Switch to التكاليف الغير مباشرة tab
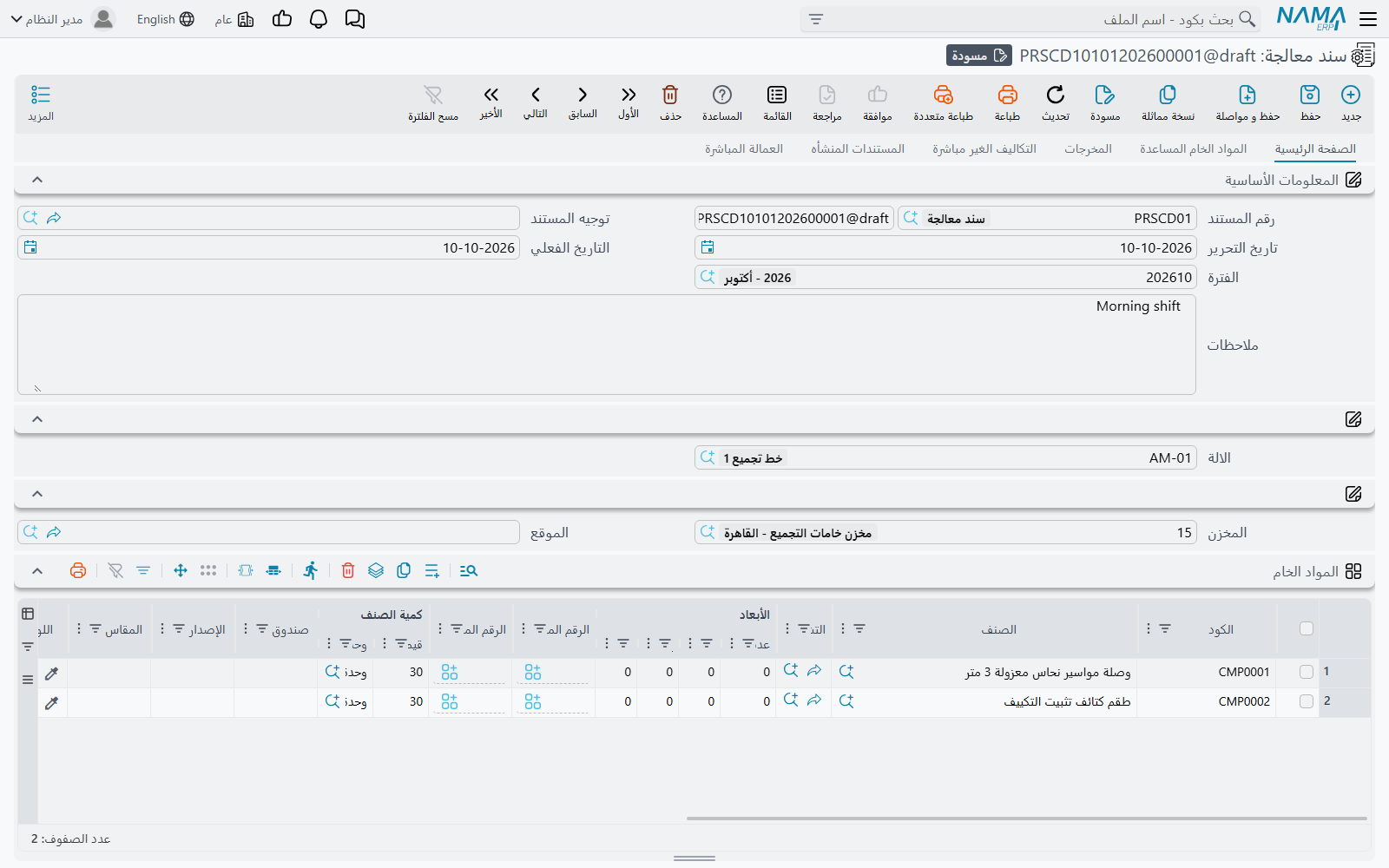 click(x=984, y=148)
